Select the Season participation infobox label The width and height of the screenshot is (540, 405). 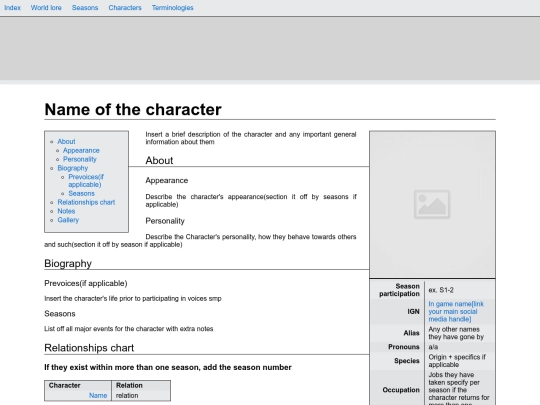pos(399,290)
